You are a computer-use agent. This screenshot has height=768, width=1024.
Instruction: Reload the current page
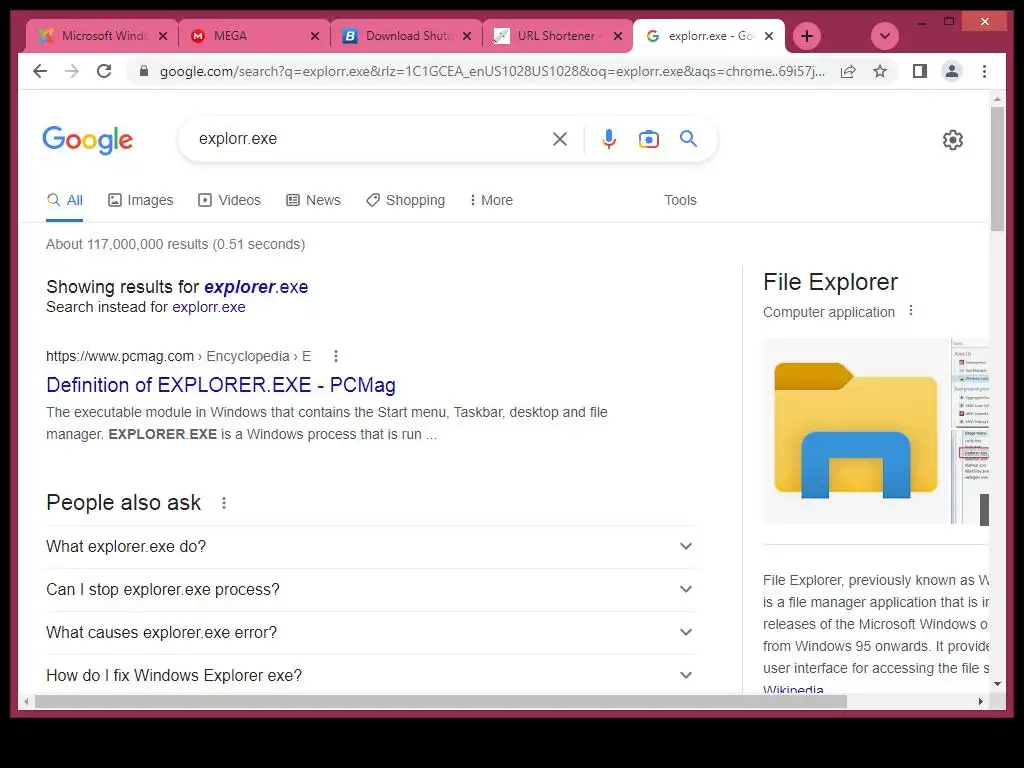tap(104, 71)
